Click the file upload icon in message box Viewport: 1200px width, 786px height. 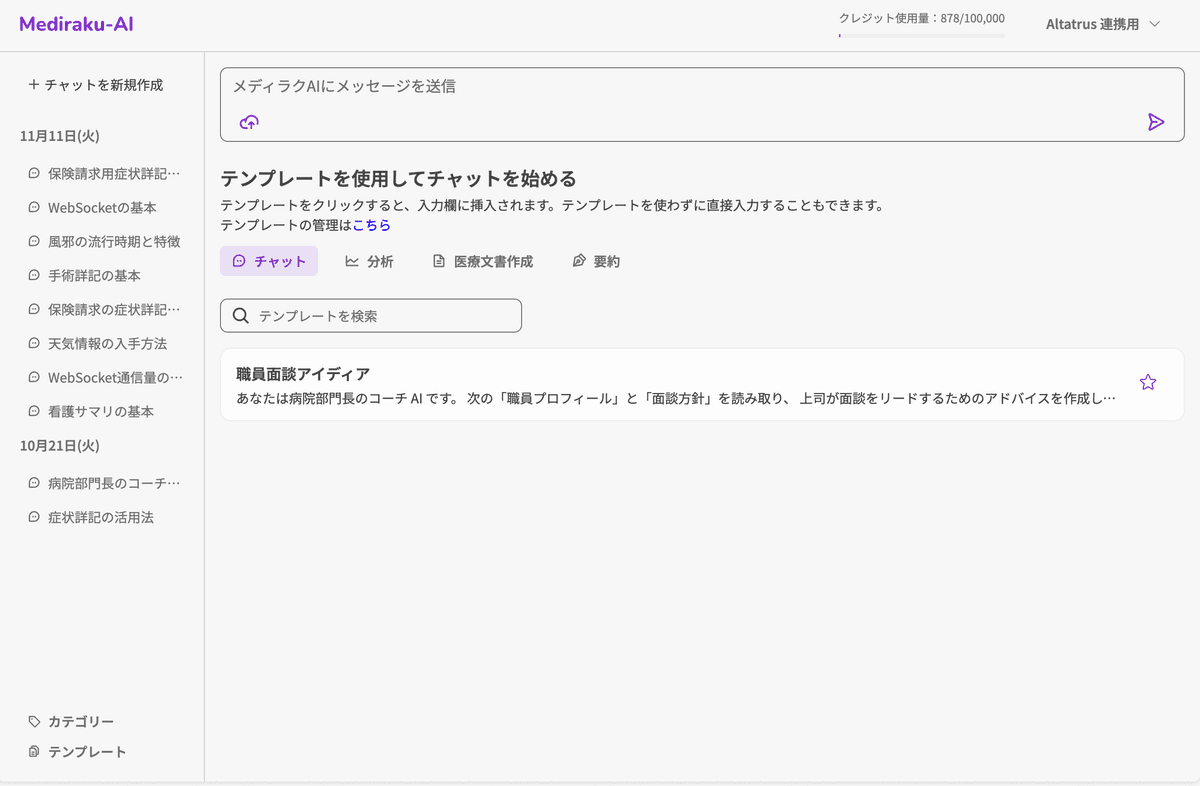click(247, 121)
